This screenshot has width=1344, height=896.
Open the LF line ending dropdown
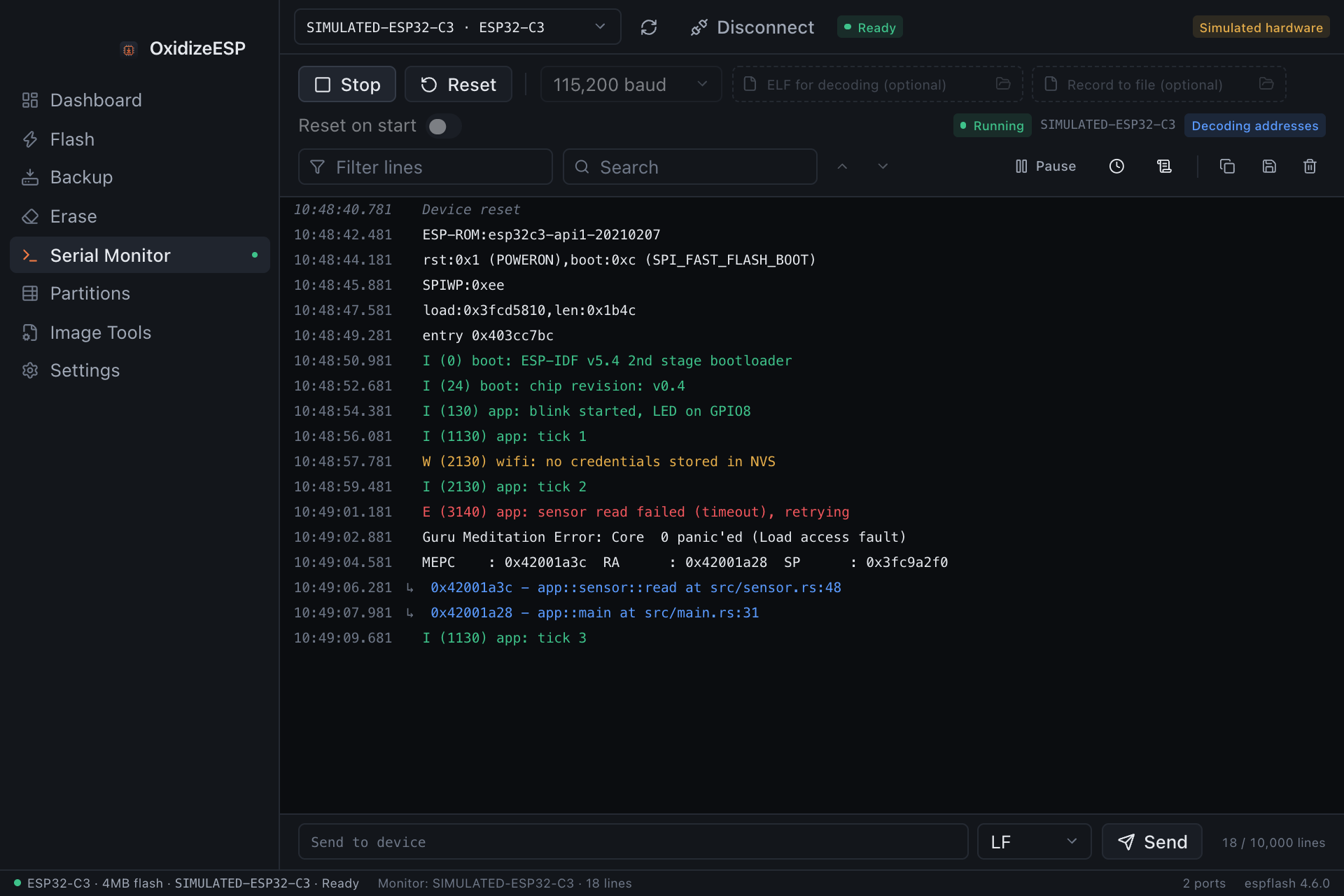[1034, 841]
